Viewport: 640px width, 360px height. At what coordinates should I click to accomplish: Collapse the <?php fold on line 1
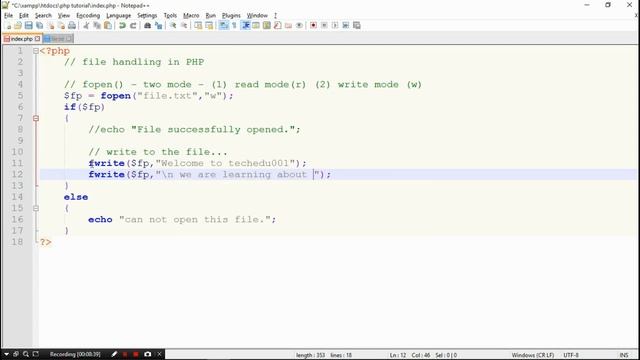coord(36,51)
